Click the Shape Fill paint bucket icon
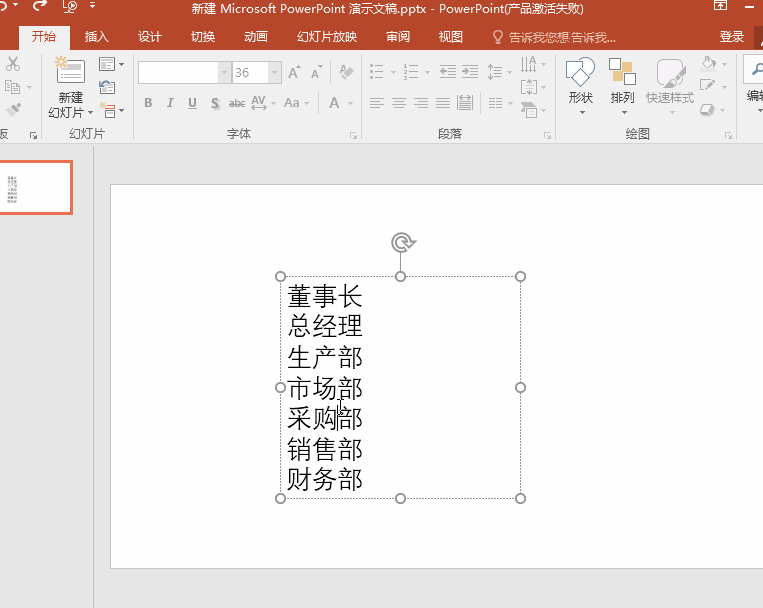Image resolution: width=763 pixels, height=608 pixels. (709, 64)
